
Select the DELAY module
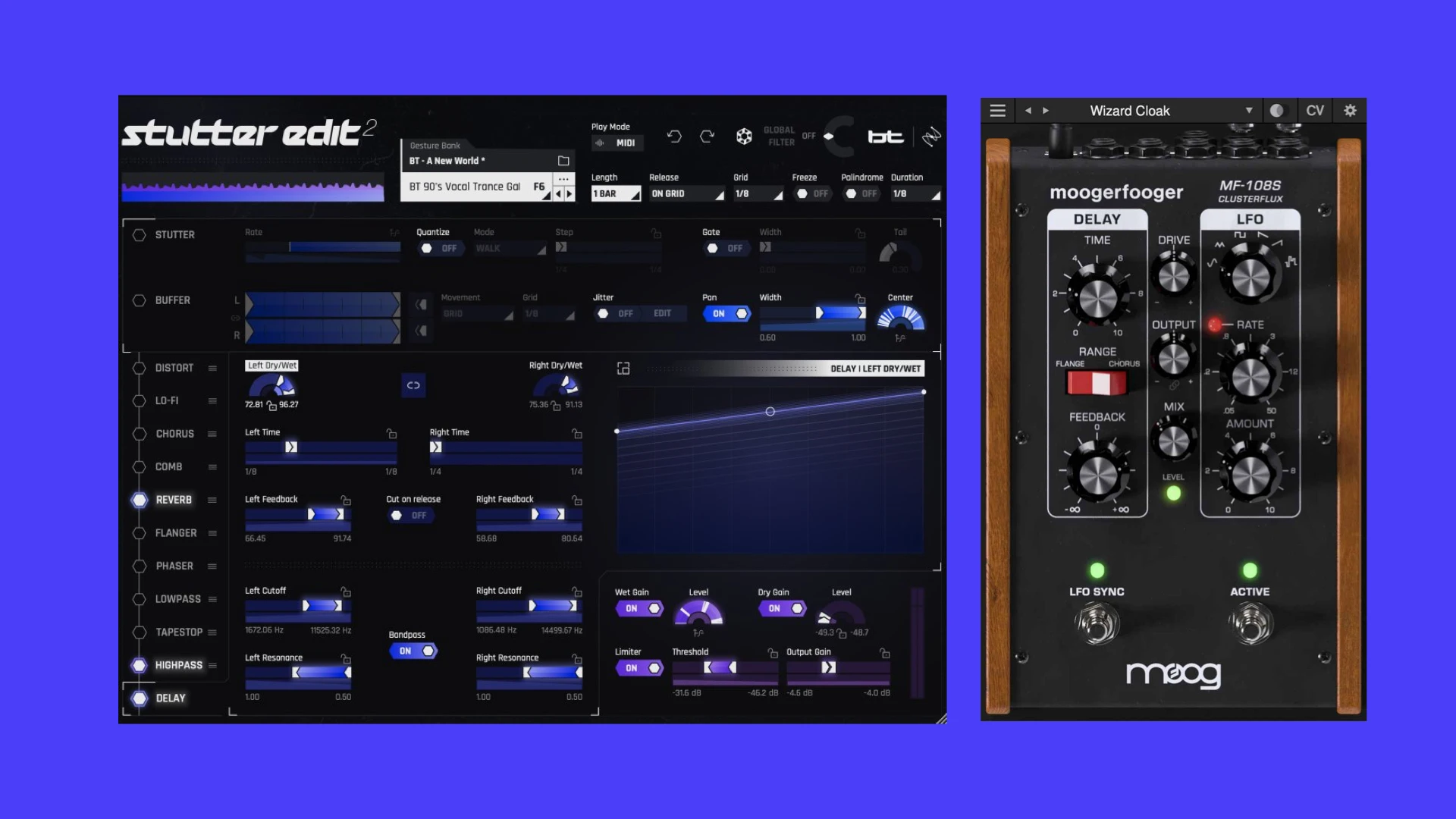coord(170,698)
